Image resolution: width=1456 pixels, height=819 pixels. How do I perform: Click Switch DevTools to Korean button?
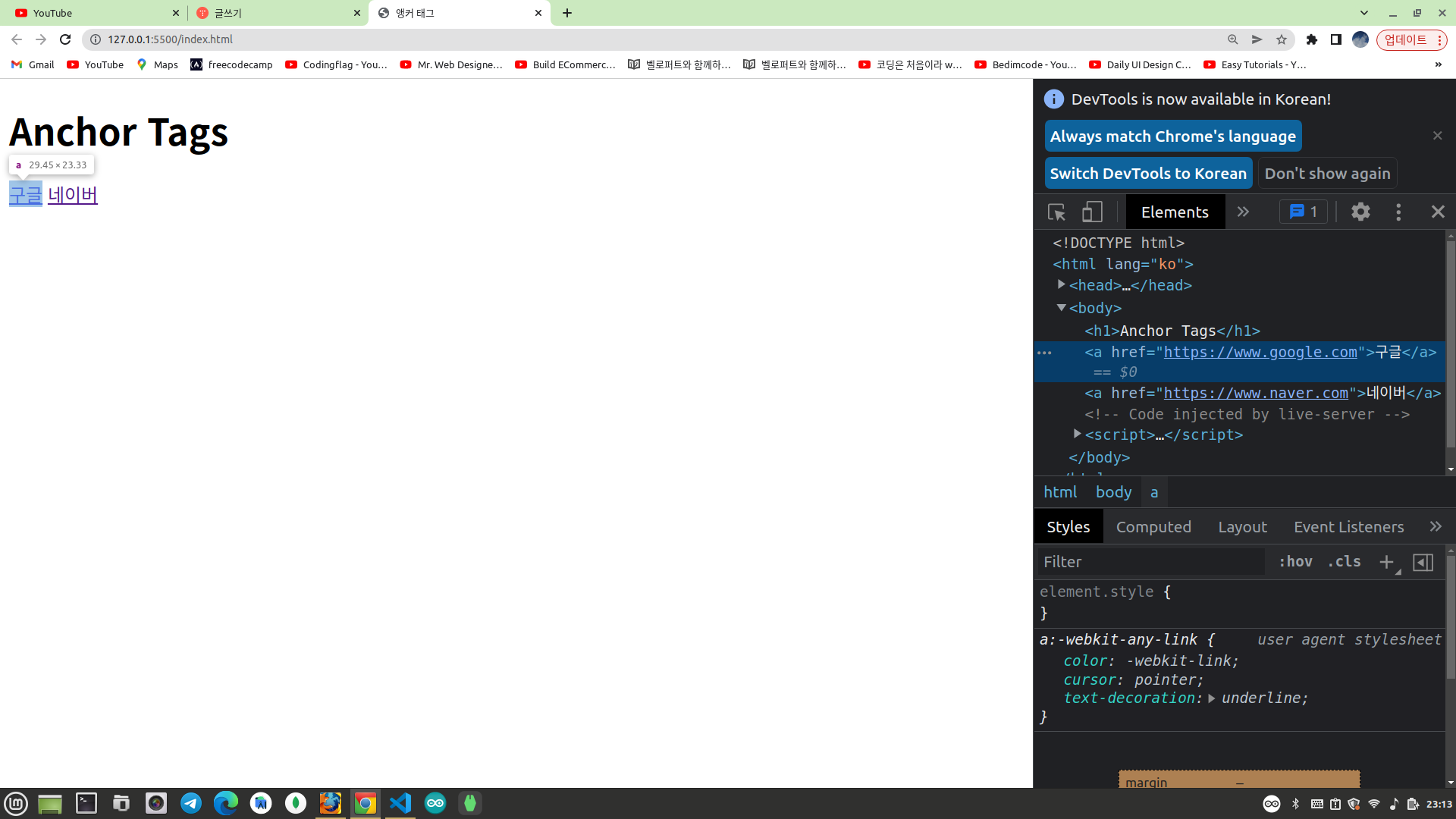1148,174
